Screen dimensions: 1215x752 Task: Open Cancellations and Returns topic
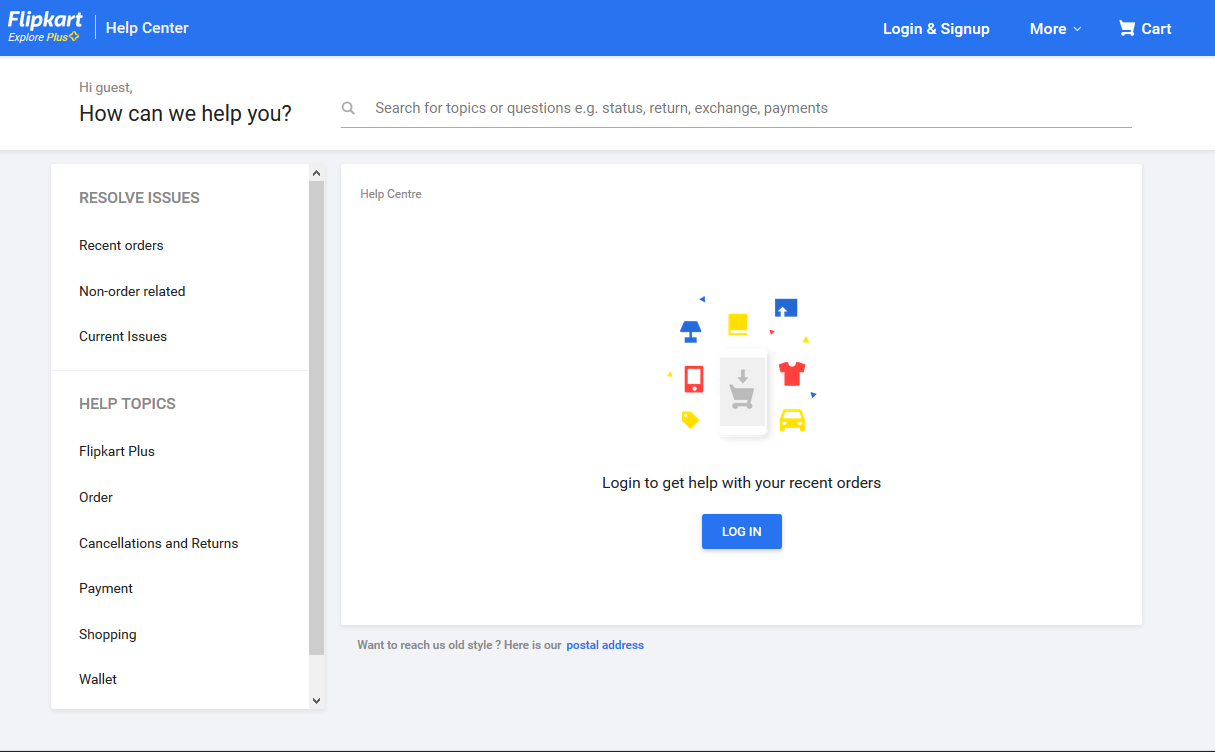[x=158, y=543]
